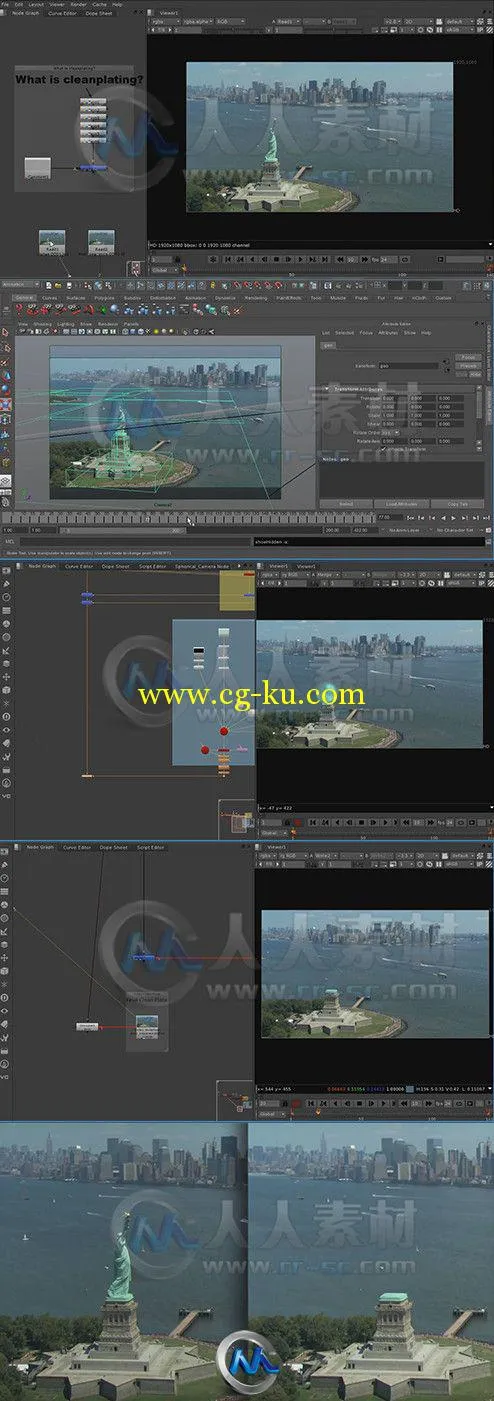Switch to Script Editor tab in fourth panel
Viewport: 494px width, 1401px height.
pyautogui.click(x=152, y=847)
